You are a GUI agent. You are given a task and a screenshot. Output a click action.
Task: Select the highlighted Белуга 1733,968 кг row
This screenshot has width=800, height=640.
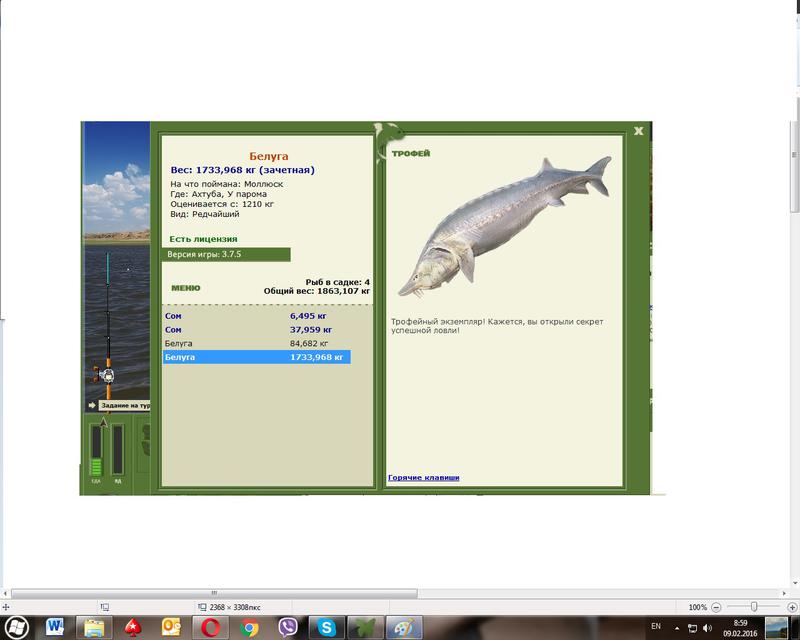[257, 357]
